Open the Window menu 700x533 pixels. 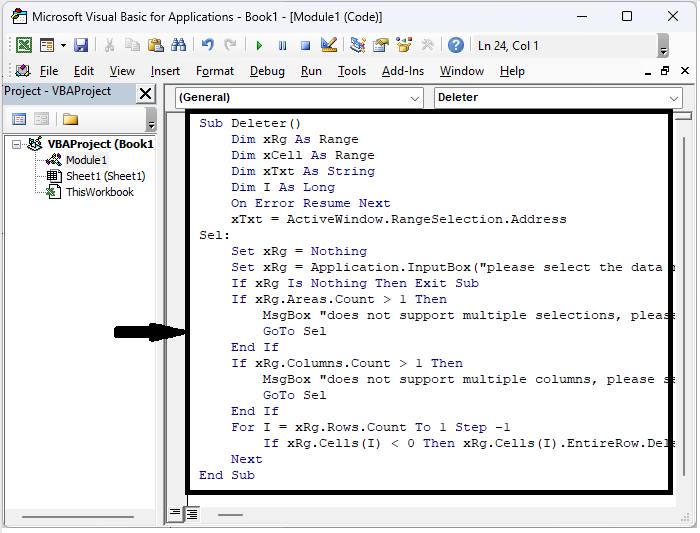(x=462, y=71)
